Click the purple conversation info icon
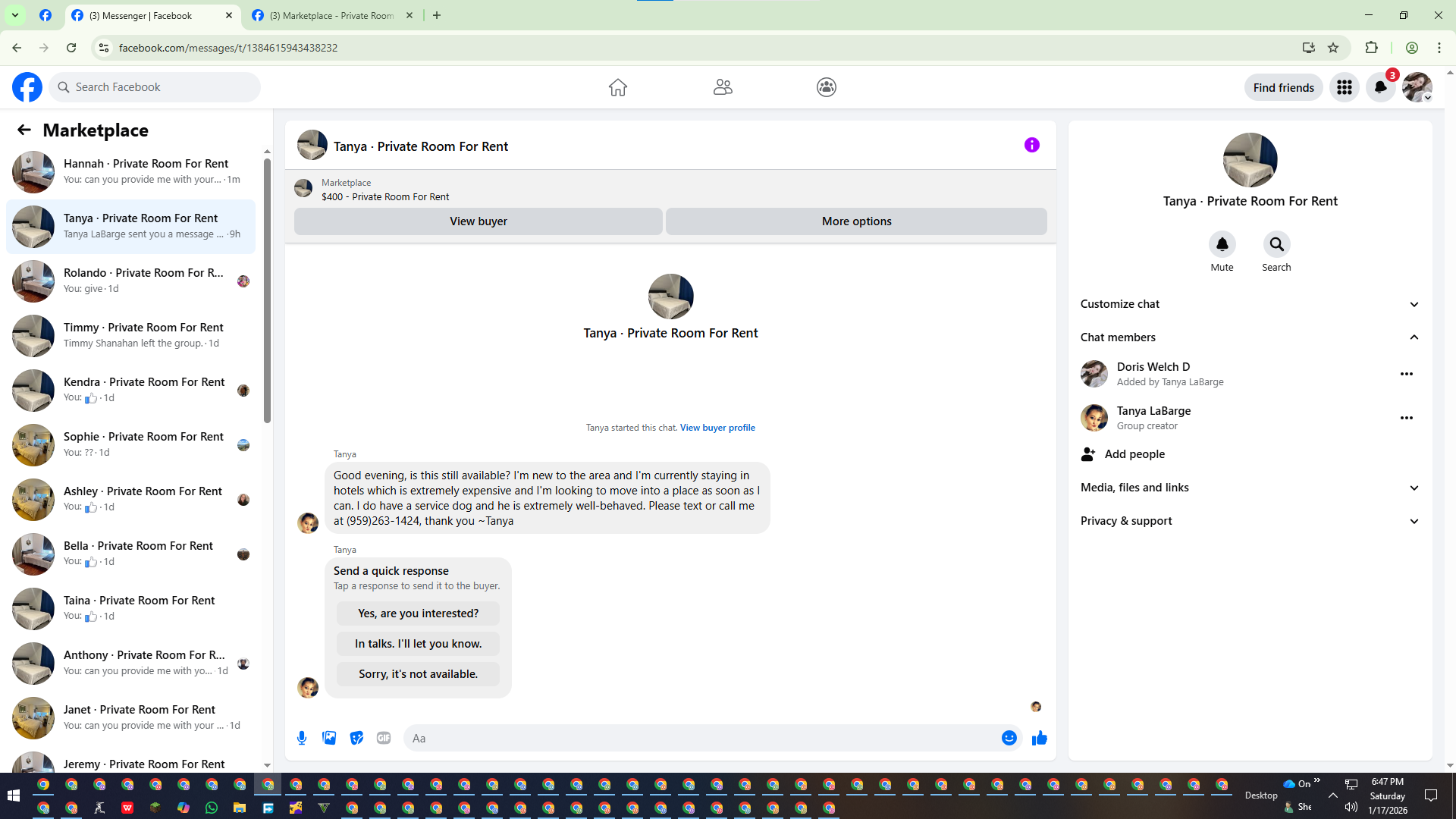The image size is (1456, 819). (1031, 145)
